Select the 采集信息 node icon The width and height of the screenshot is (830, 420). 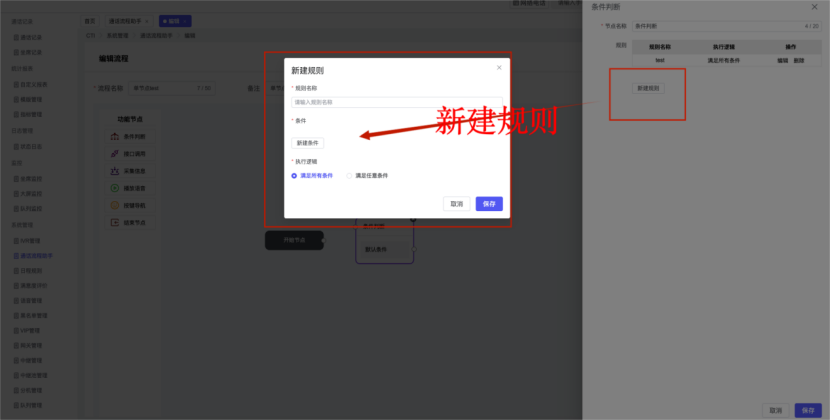pyautogui.click(x=115, y=171)
